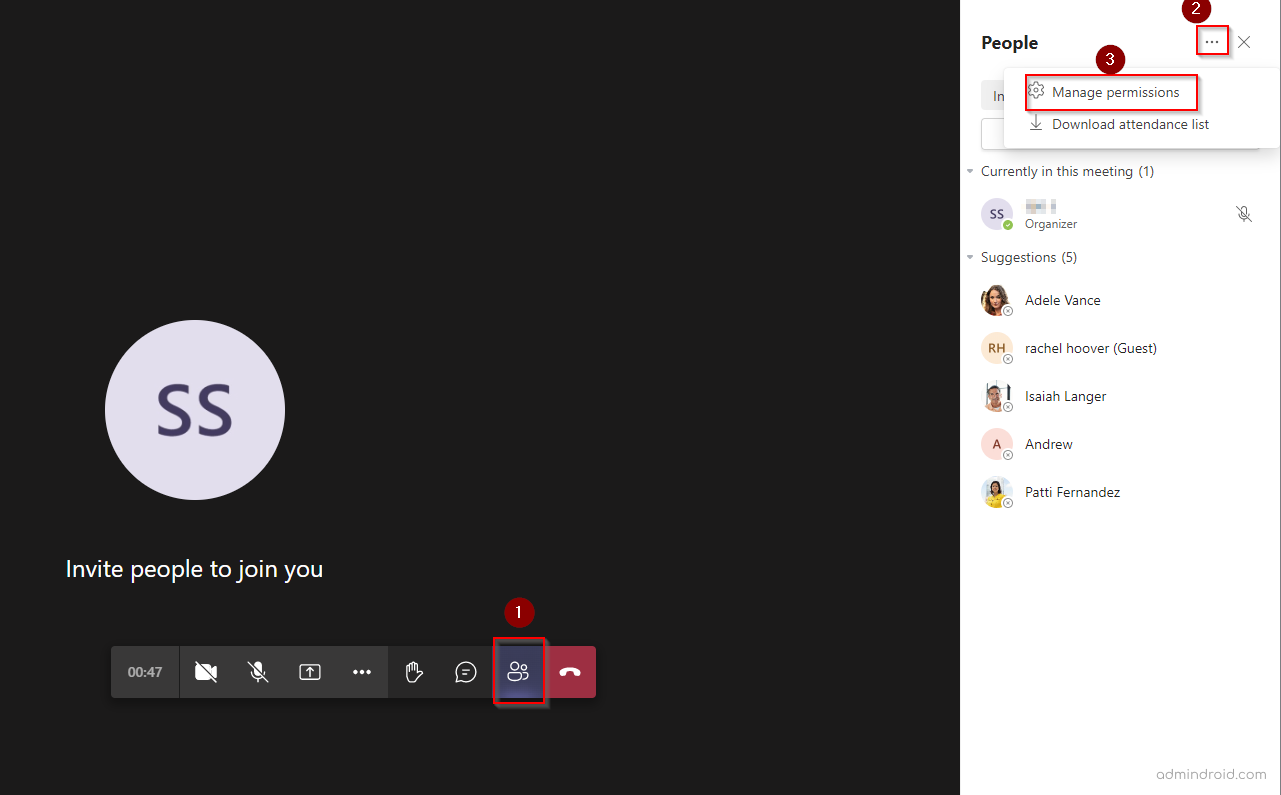Remove Adele Vance from suggestions
The width and height of the screenshot is (1281, 795).
point(1007,311)
